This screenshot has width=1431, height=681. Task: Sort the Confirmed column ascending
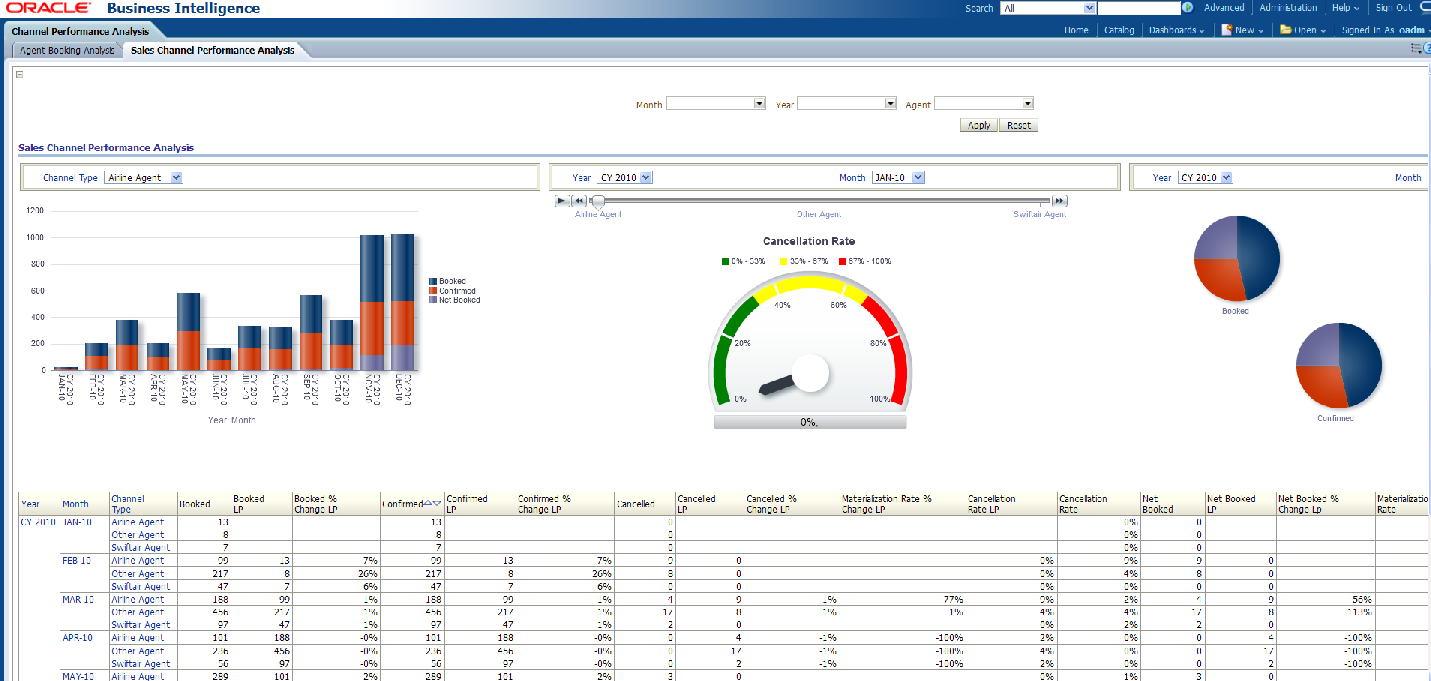[428, 503]
